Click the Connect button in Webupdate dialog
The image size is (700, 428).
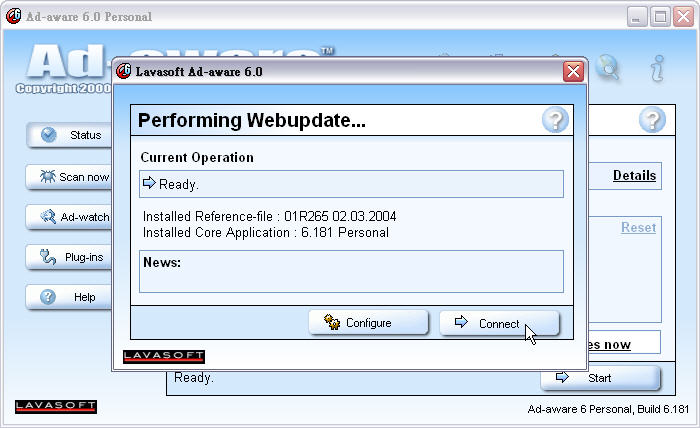pyautogui.click(x=499, y=323)
